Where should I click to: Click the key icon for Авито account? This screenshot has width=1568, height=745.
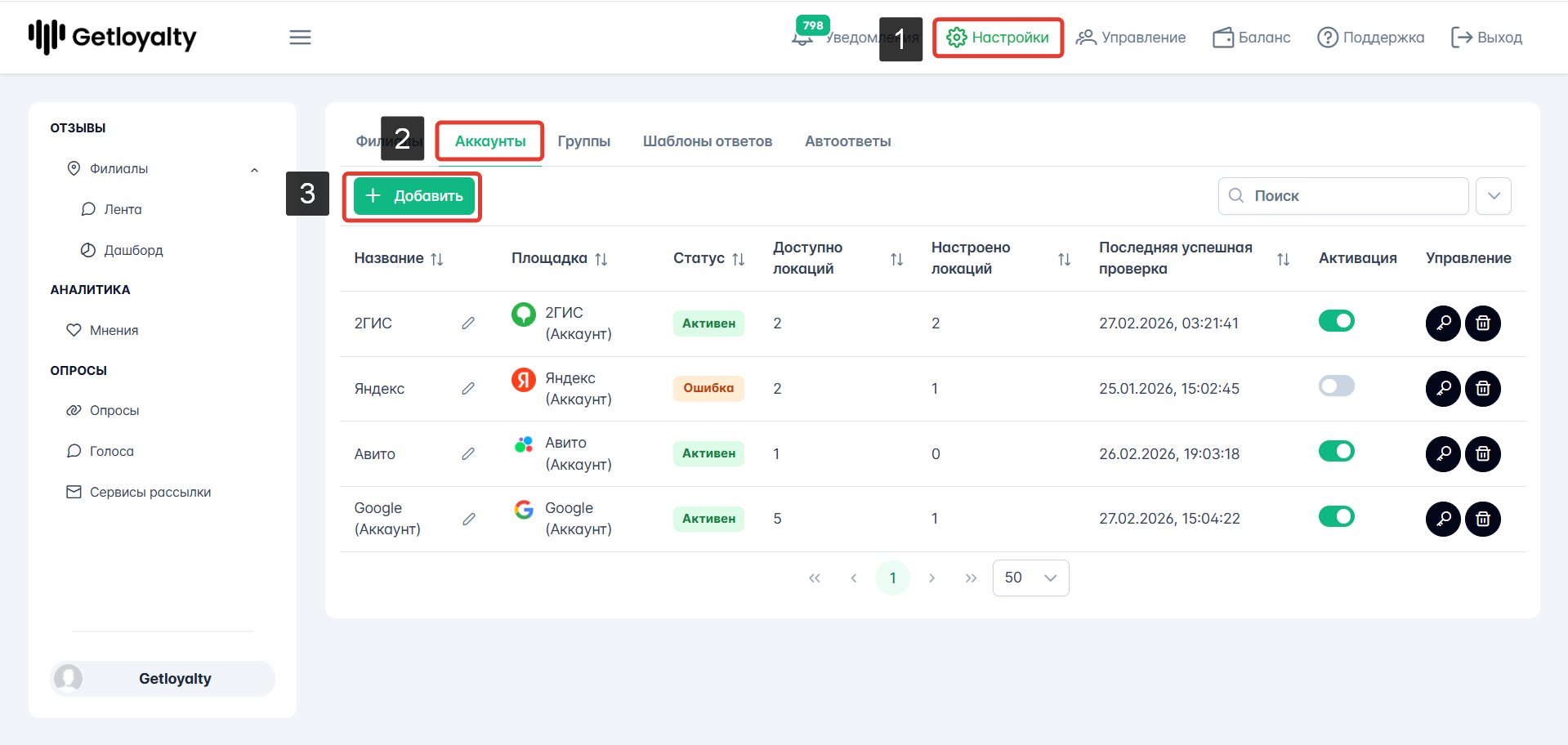click(1443, 453)
